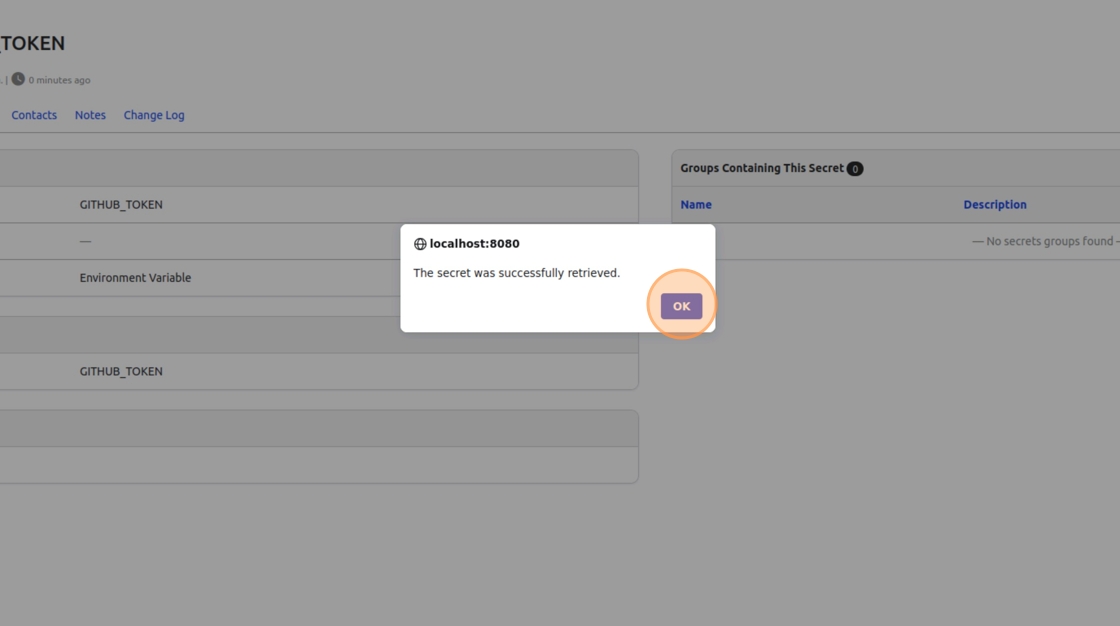
Task: Sort groups table by Description column
Action: [x=994, y=204]
